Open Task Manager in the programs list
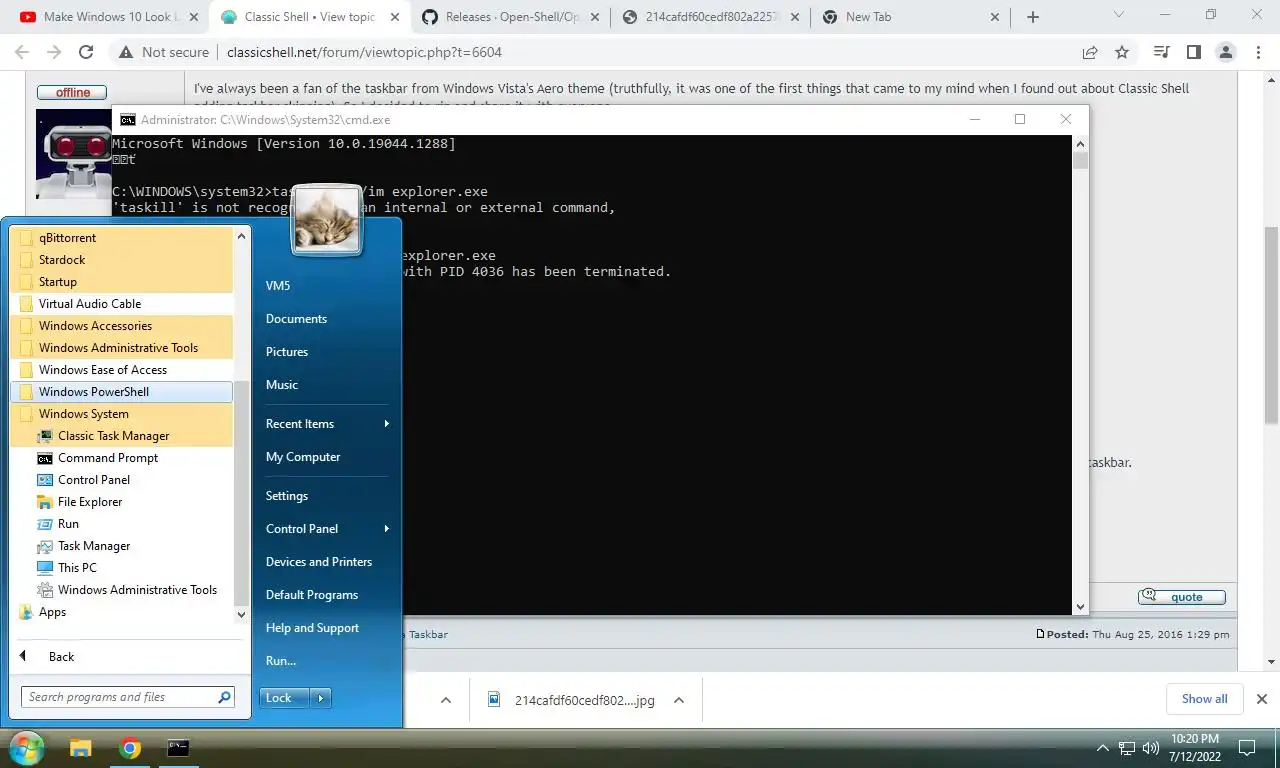This screenshot has height=768, width=1280. (x=94, y=546)
